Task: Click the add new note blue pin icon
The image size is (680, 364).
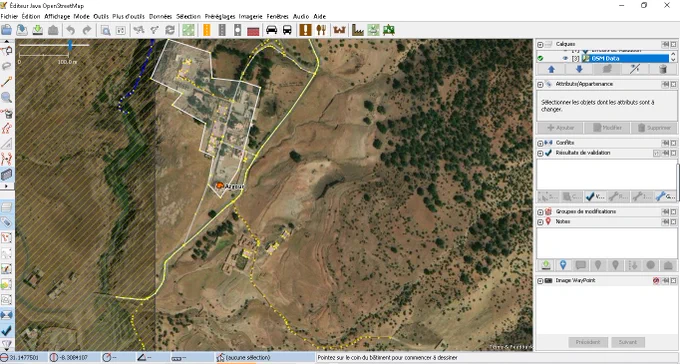Action: click(x=563, y=265)
